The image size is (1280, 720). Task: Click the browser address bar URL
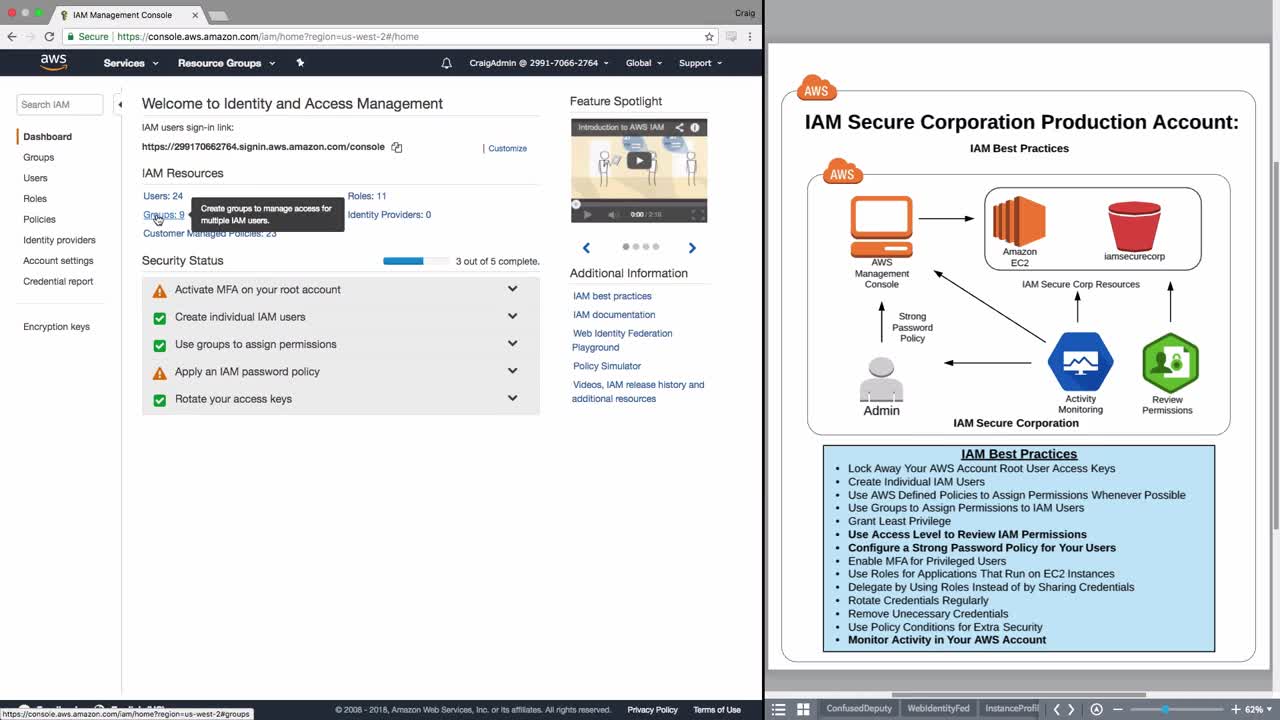click(268, 36)
